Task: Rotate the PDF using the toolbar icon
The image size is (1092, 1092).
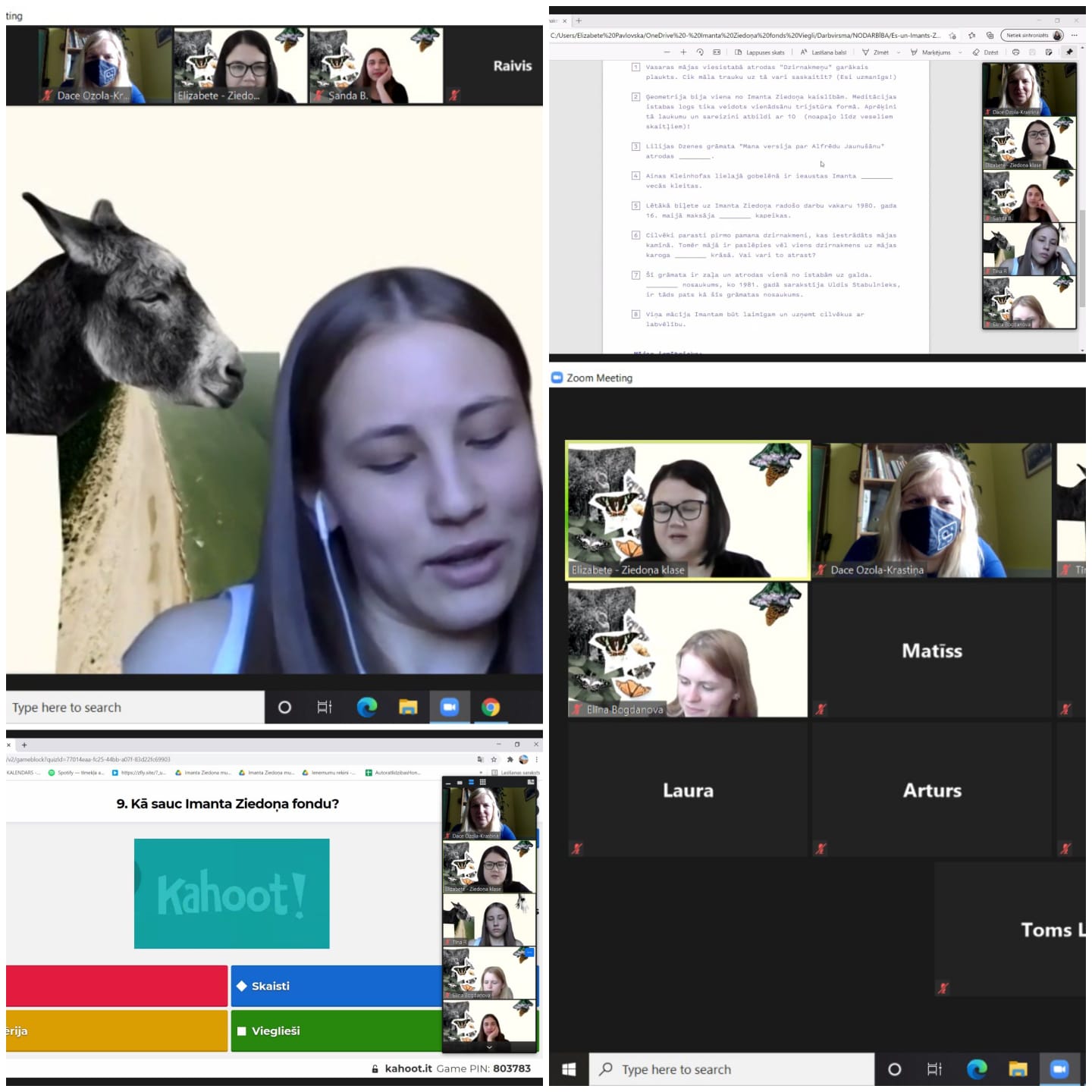Action: [700, 52]
